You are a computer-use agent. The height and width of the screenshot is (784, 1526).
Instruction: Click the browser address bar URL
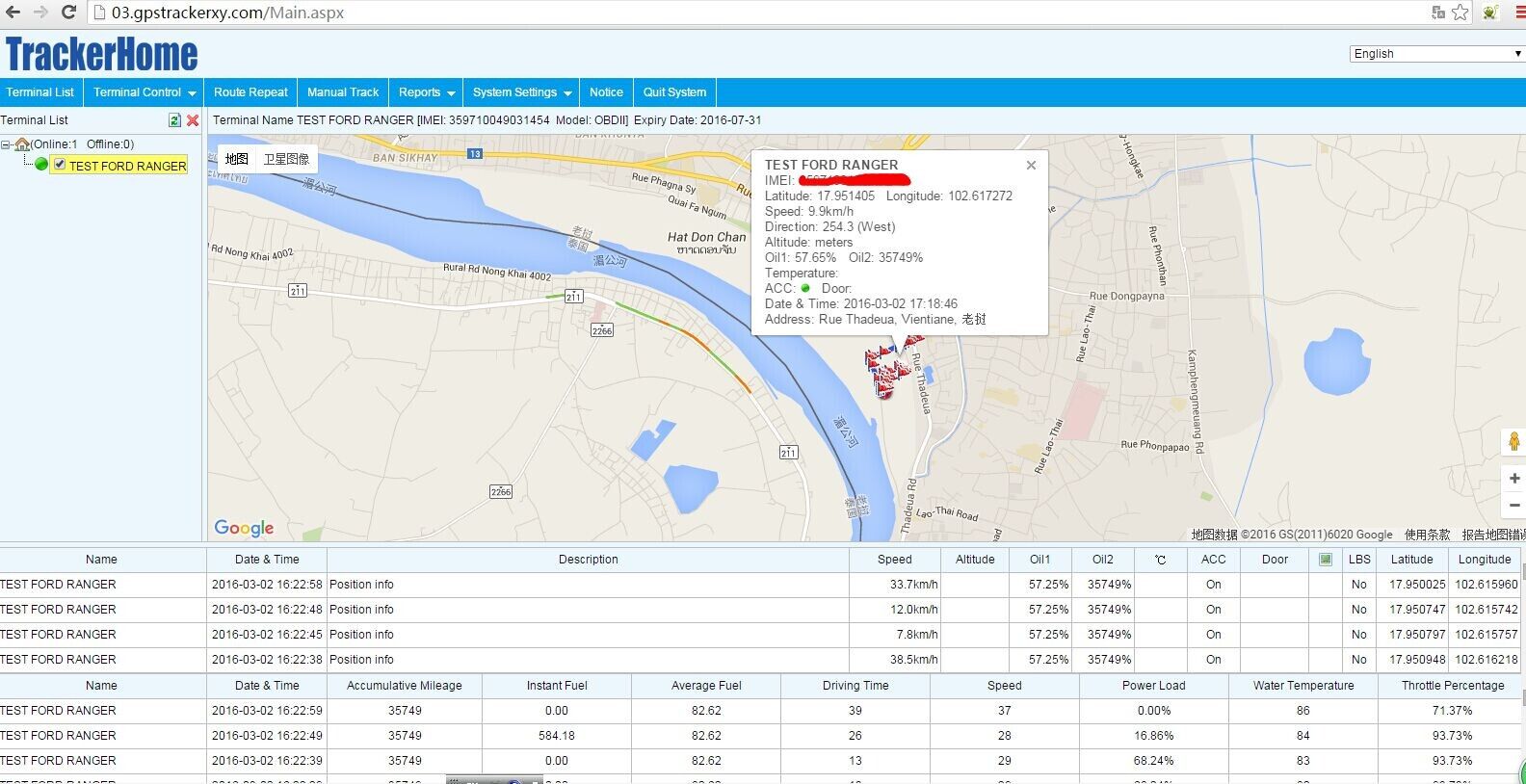coord(227,13)
